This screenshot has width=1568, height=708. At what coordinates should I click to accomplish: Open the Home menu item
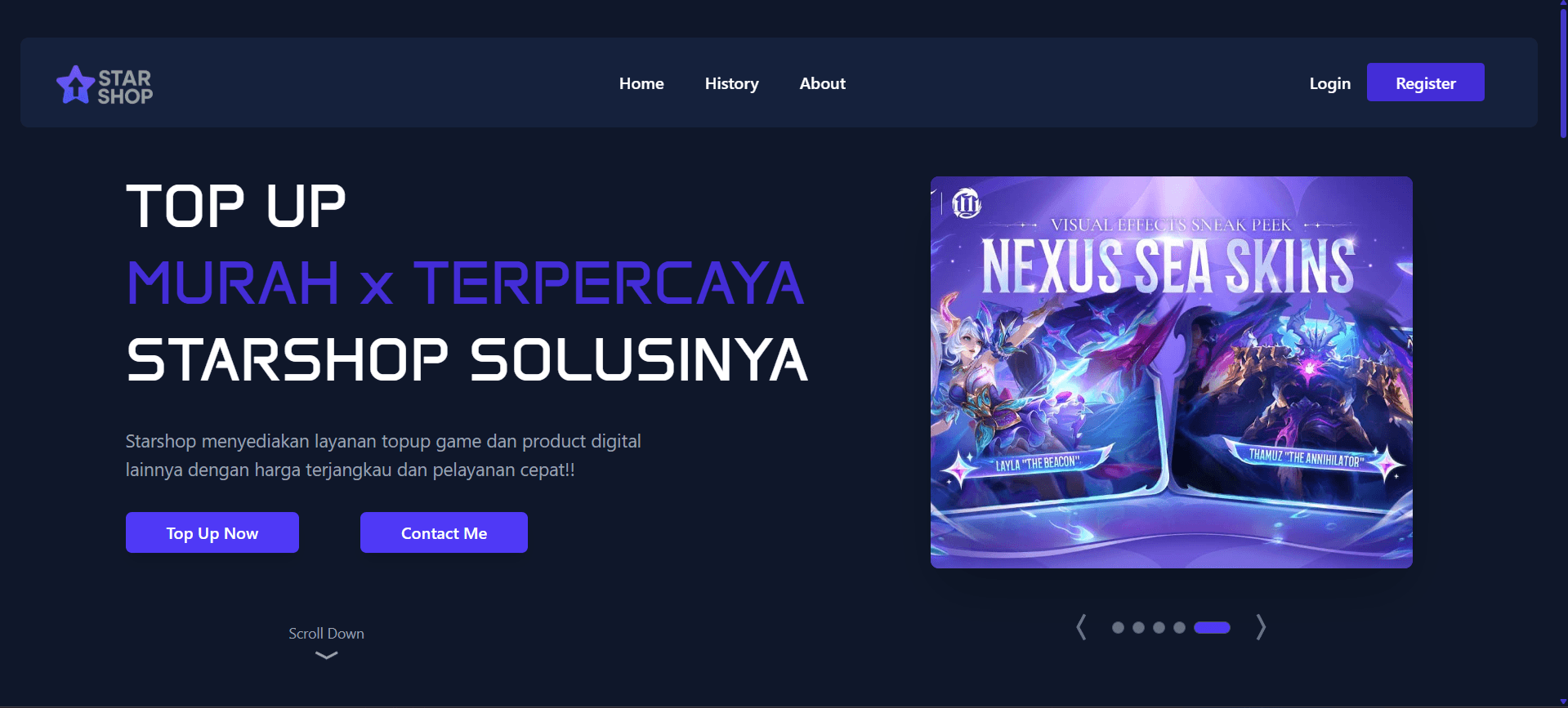point(641,83)
